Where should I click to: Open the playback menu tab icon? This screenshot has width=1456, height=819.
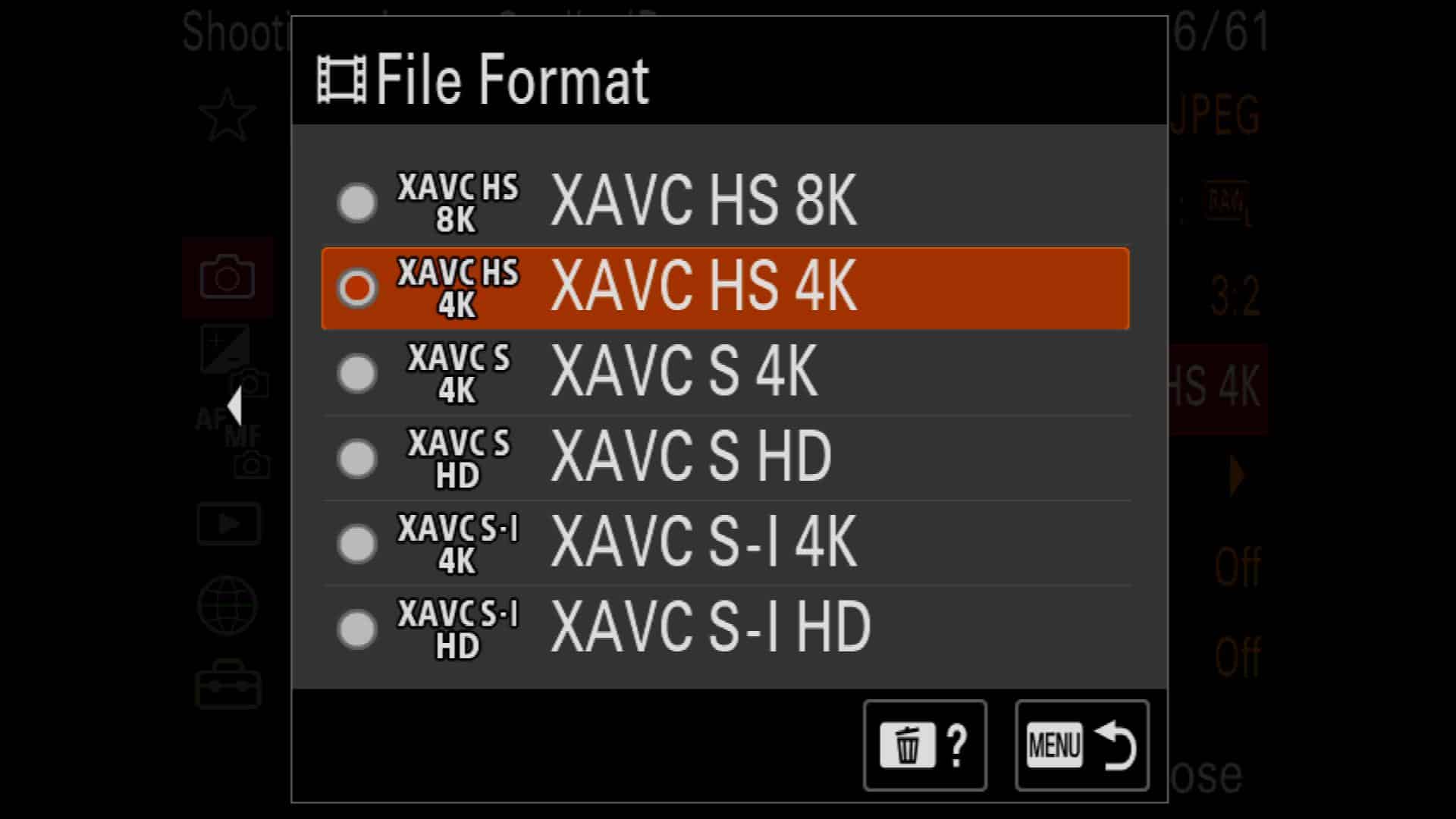click(228, 523)
